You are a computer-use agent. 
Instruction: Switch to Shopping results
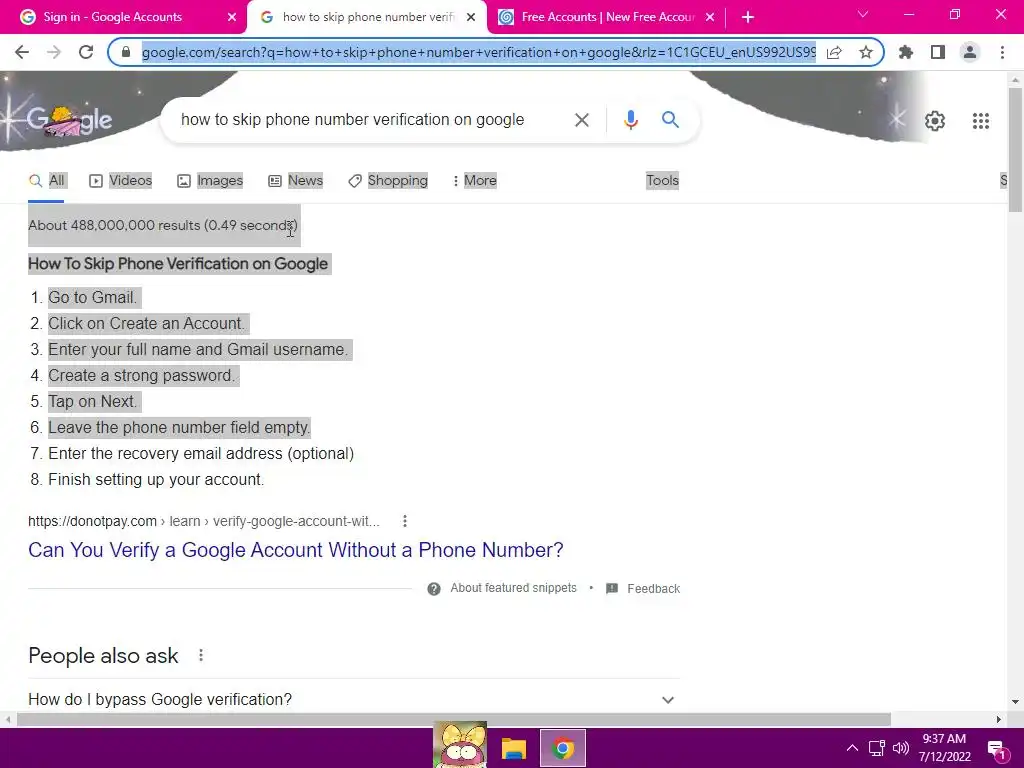click(x=388, y=181)
